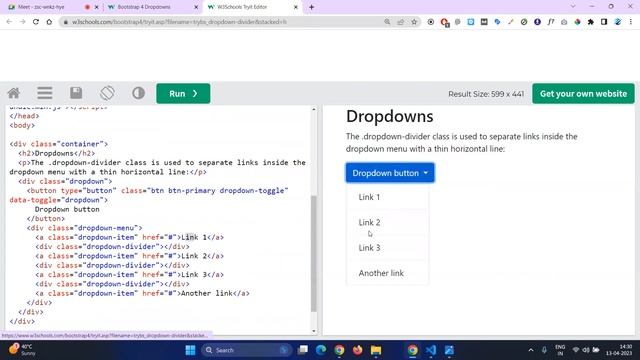Screen dimensions: 640x360
Task: Bookmark this page with the star
Action: click(414, 22)
